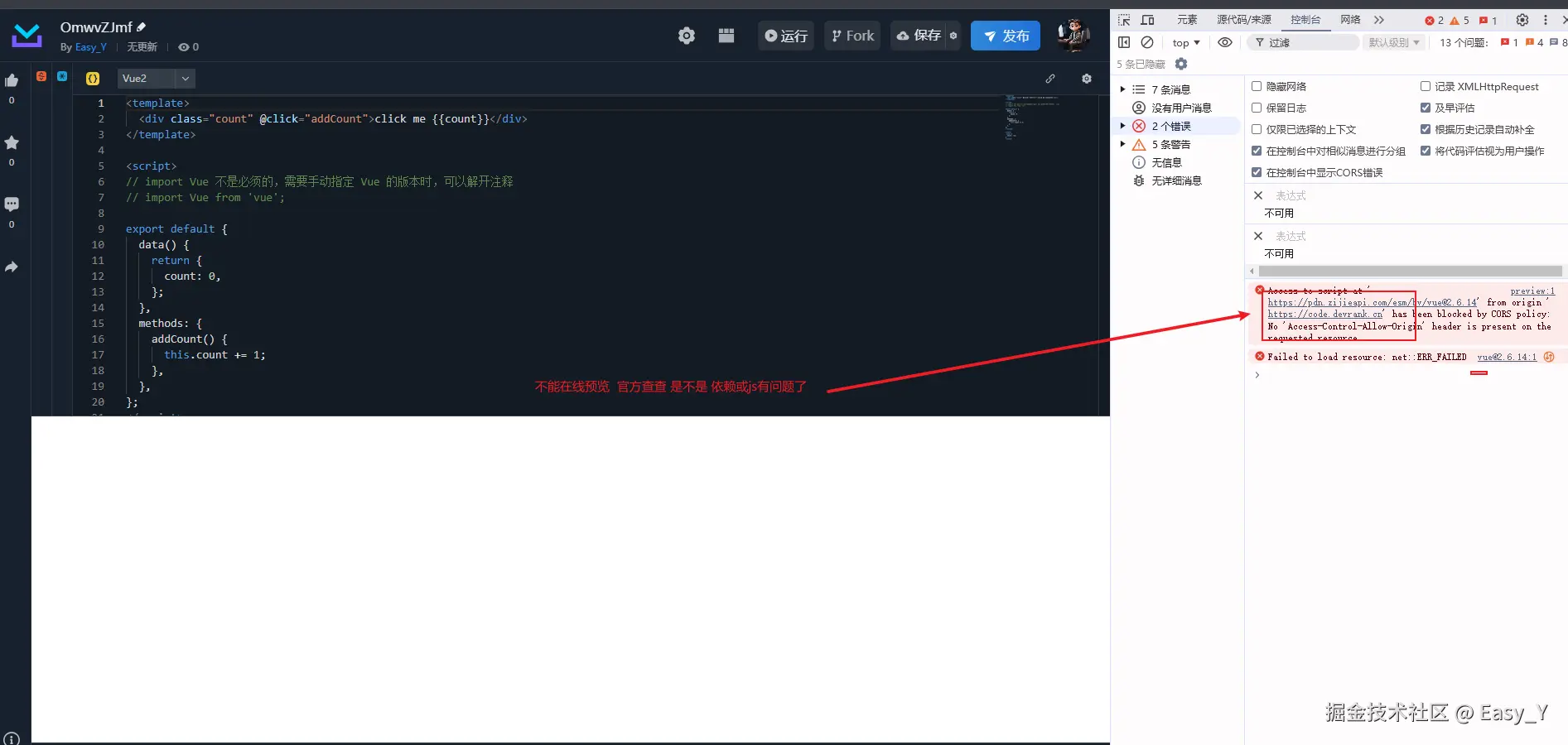
Task: Switch to the 元素 tab
Action: [x=1187, y=20]
